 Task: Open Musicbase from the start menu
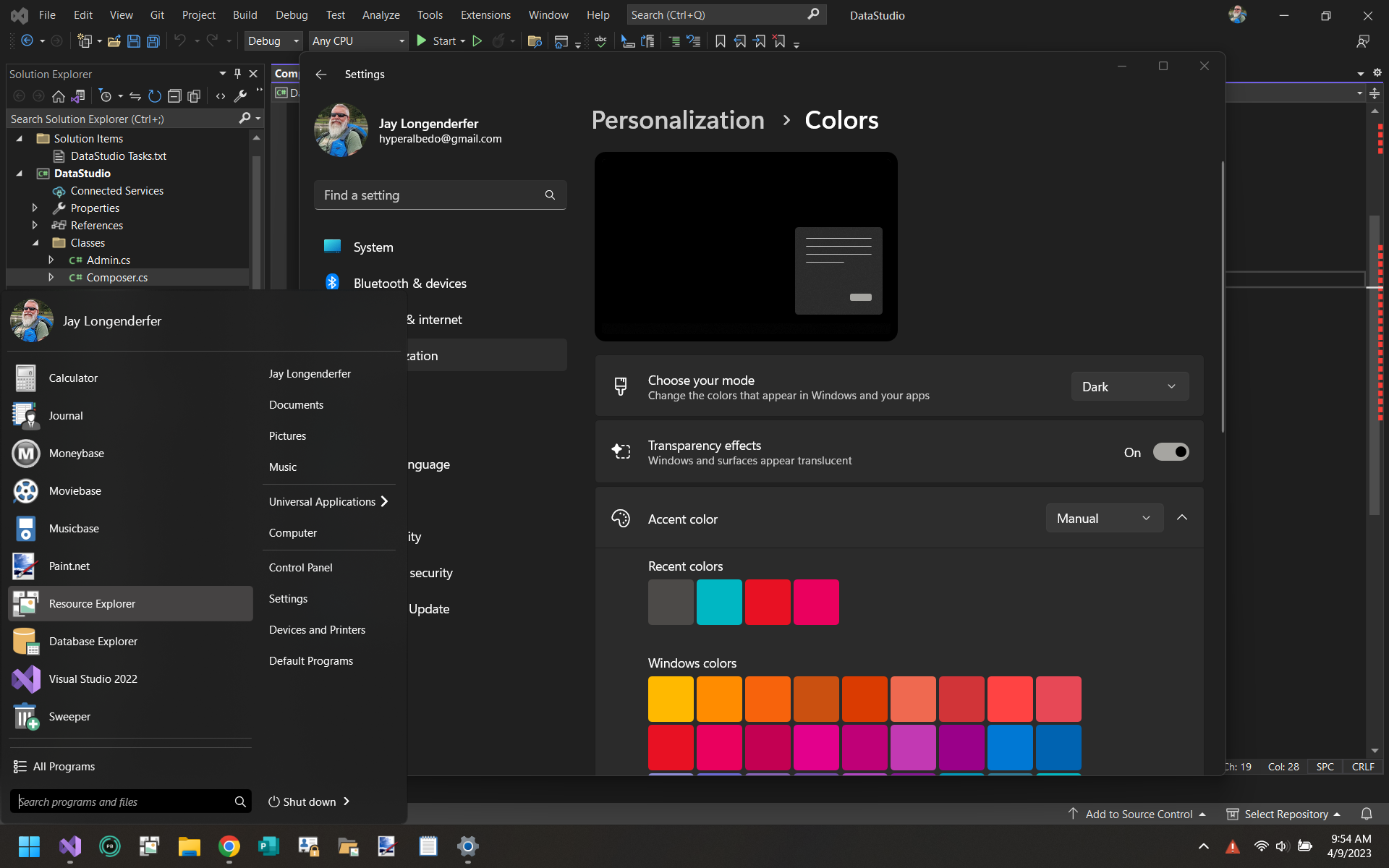pos(130,529)
